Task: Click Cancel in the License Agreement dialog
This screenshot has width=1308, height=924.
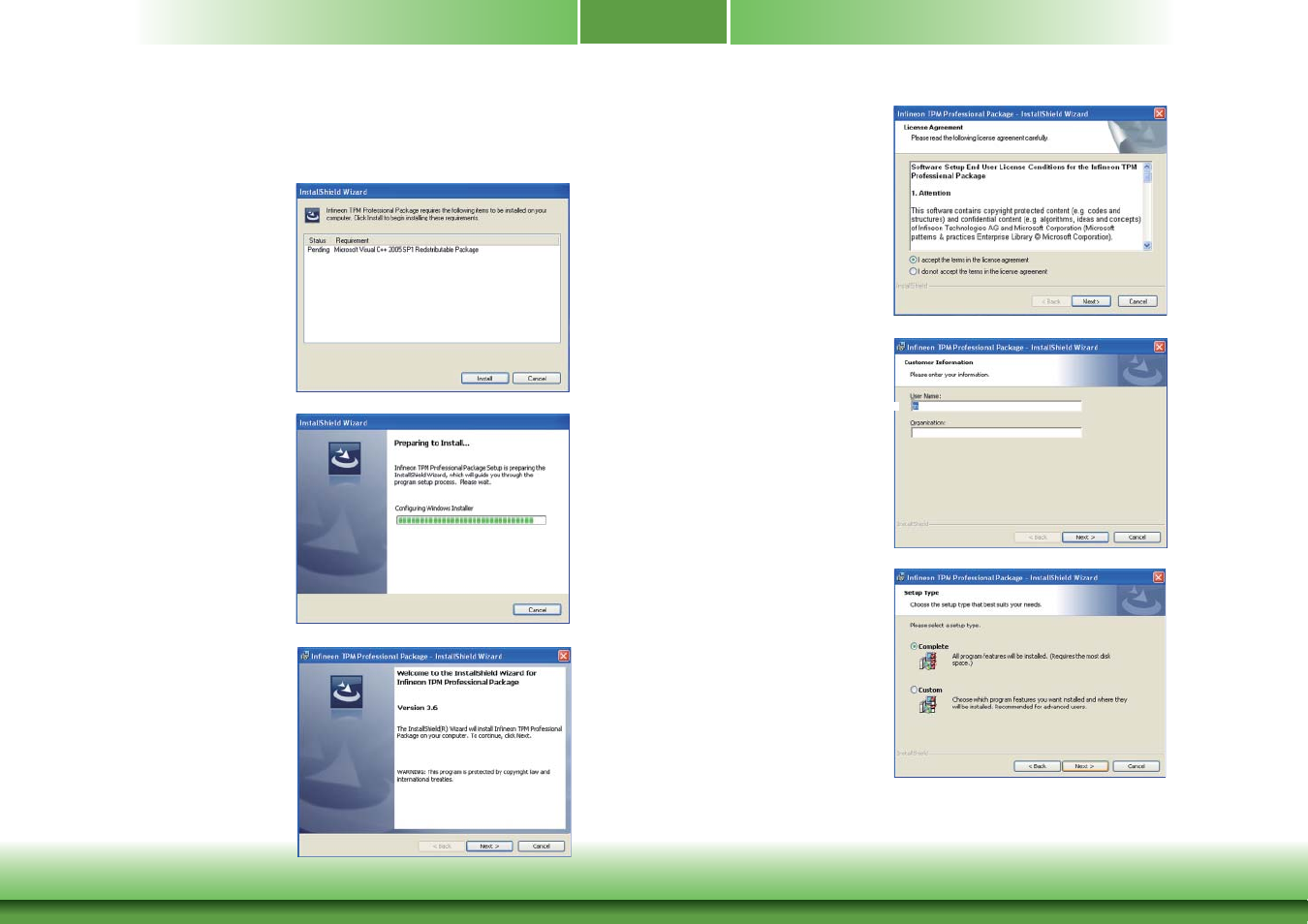Action: [x=1138, y=301]
